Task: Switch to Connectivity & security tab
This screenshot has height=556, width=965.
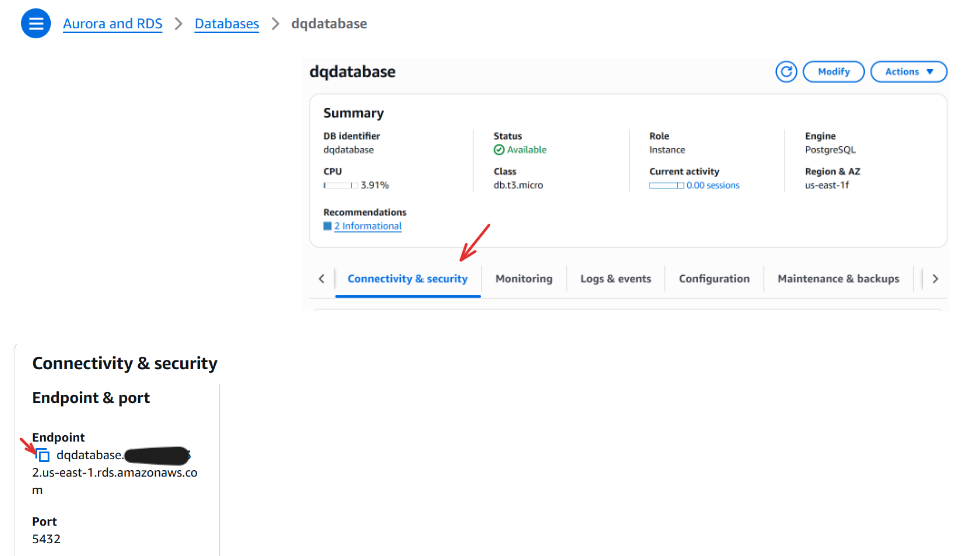Action: (x=407, y=279)
